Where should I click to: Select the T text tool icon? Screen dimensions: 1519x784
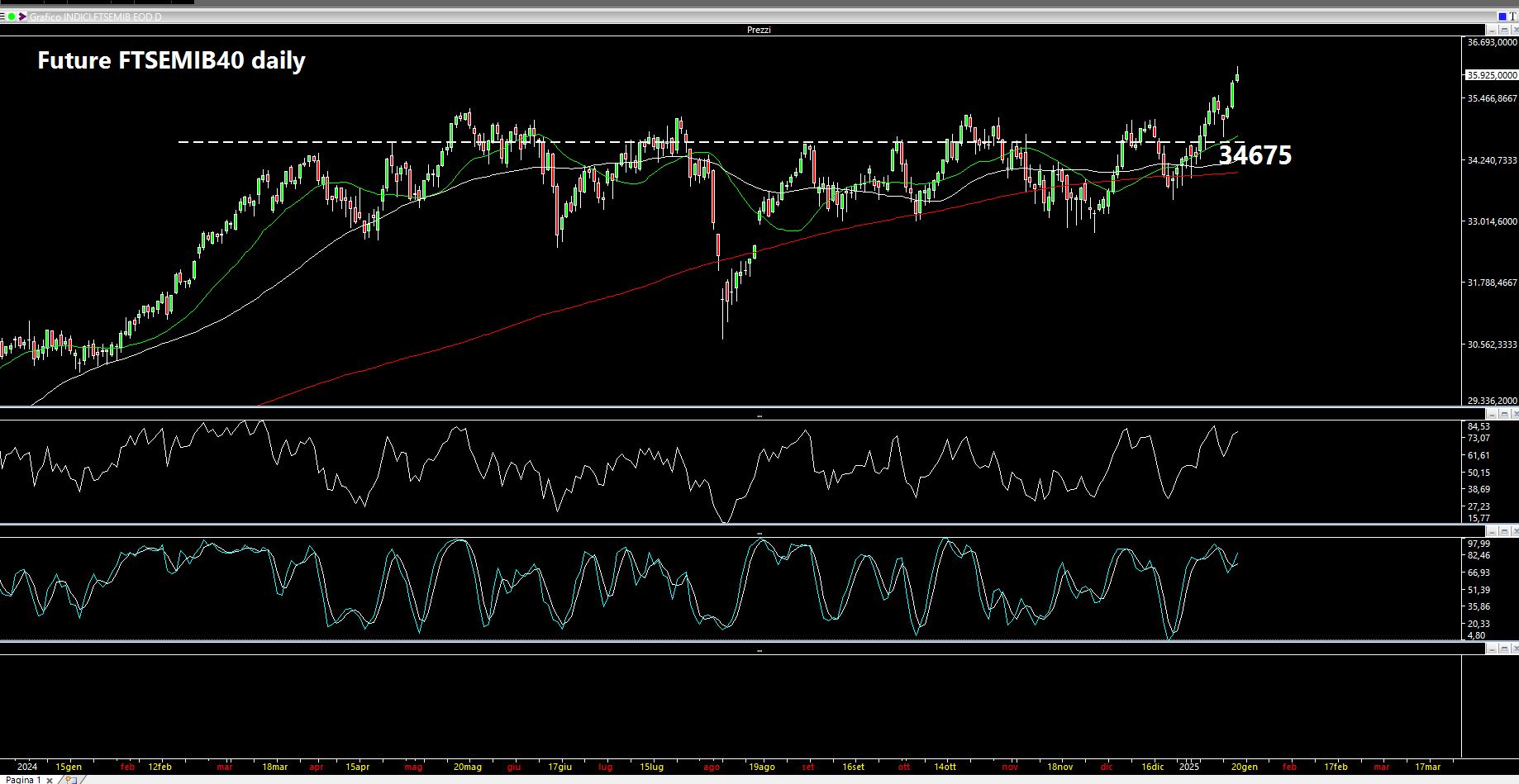pyautogui.click(x=1512, y=17)
